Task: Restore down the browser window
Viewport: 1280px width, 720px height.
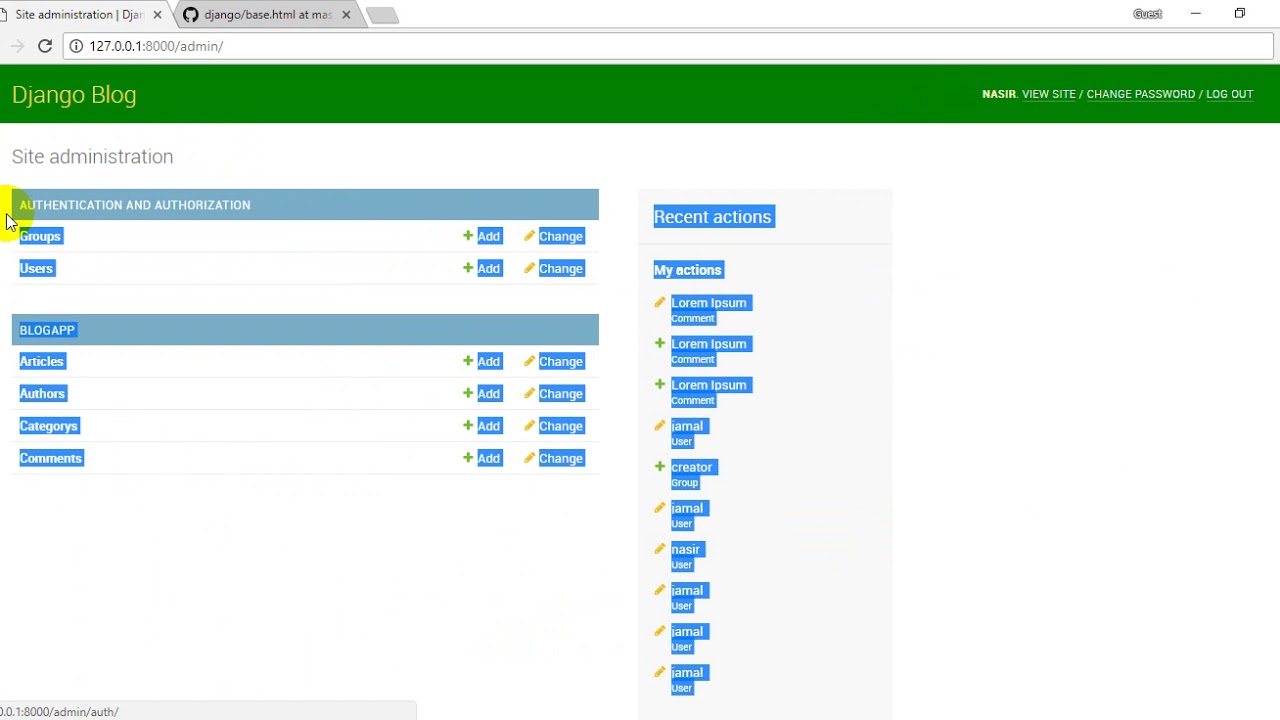Action: click(x=1240, y=14)
